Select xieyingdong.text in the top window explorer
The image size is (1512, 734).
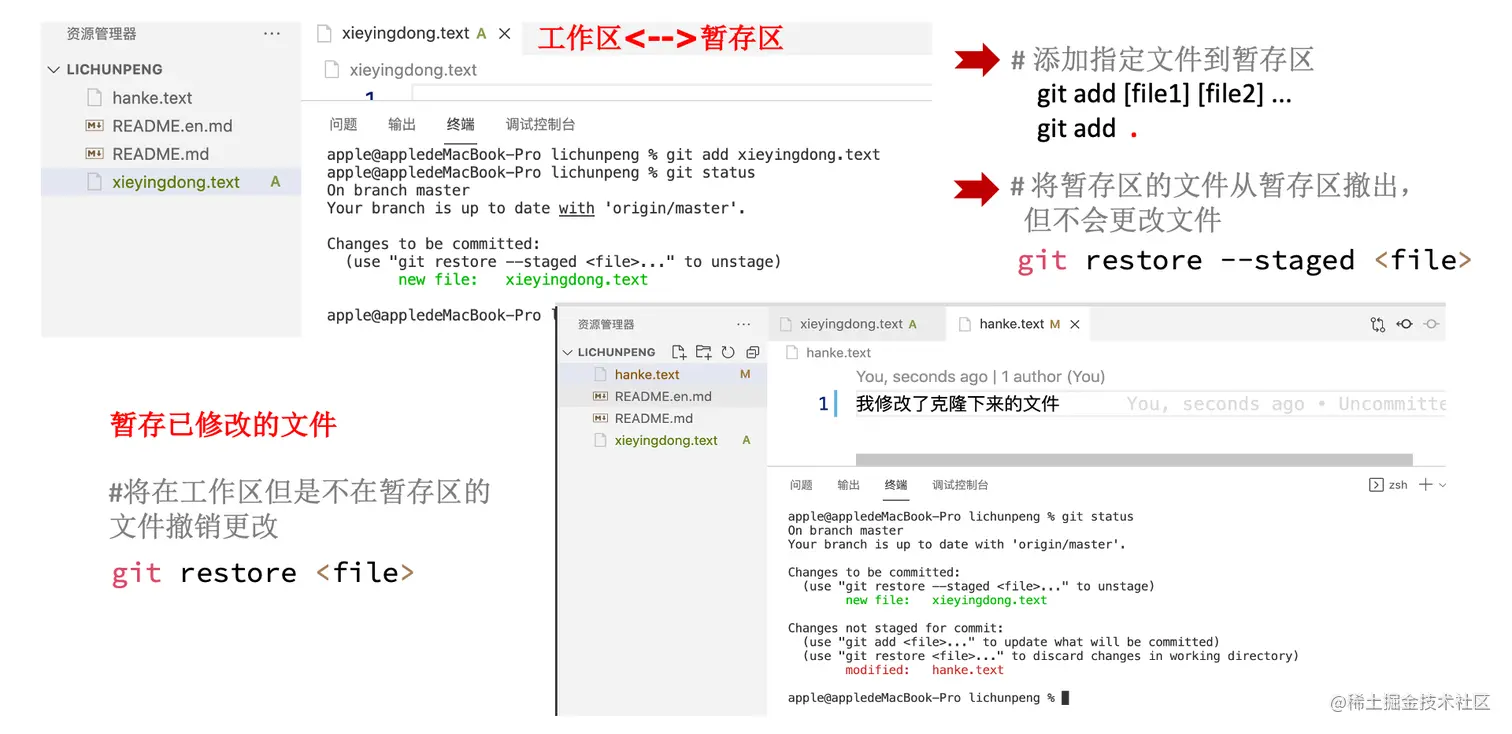pyautogui.click(x=171, y=182)
